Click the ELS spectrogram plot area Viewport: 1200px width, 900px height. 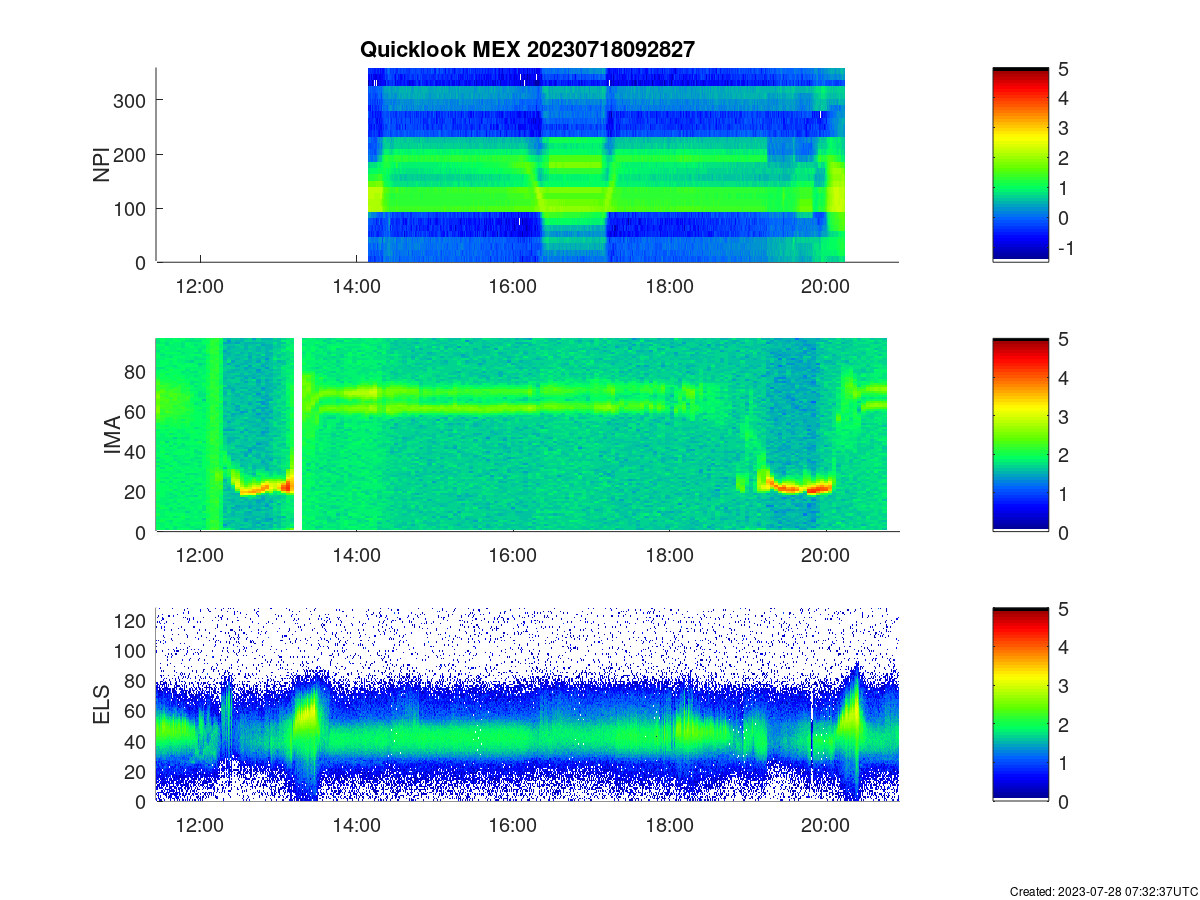[527, 704]
